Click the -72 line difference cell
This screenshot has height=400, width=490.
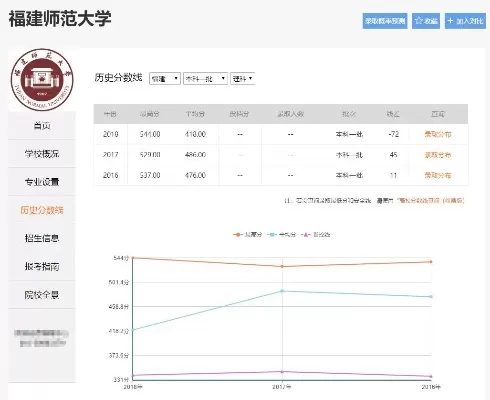point(393,134)
